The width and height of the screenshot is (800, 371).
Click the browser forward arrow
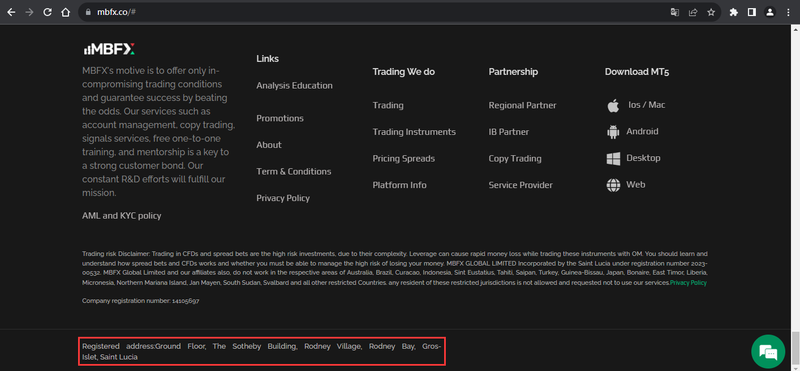pyautogui.click(x=29, y=12)
